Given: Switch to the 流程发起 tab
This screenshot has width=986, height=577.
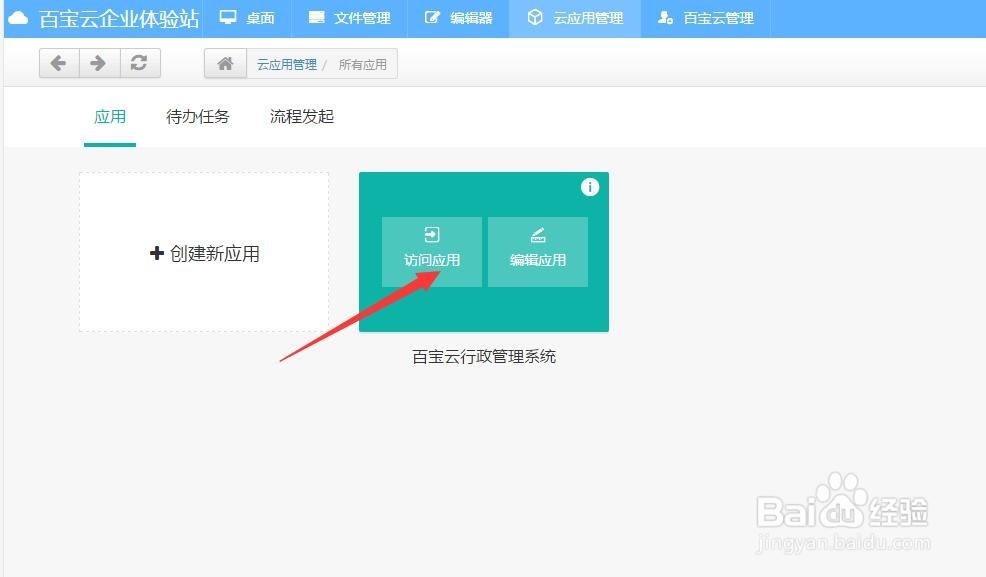Looking at the screenshot, I should point(300,117).
